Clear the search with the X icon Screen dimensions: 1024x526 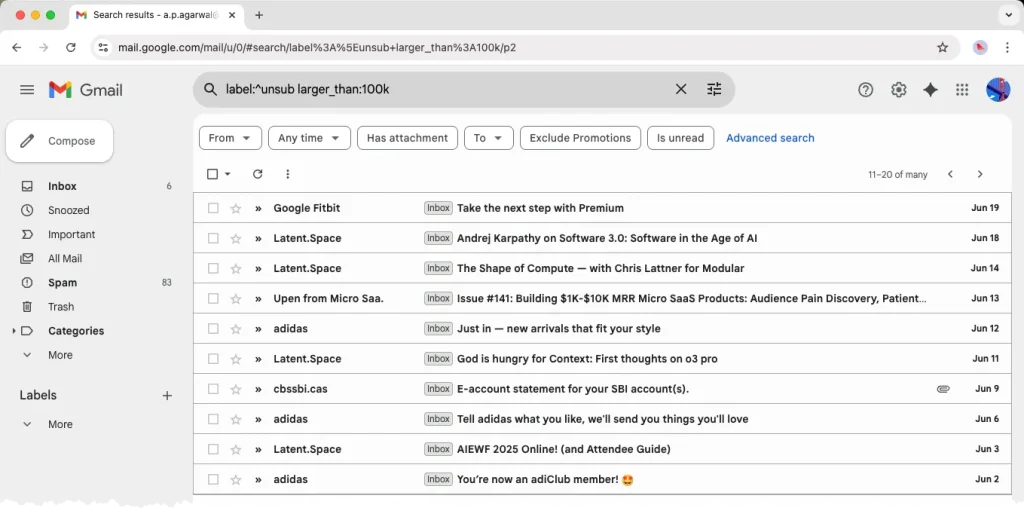coord(680,90)
